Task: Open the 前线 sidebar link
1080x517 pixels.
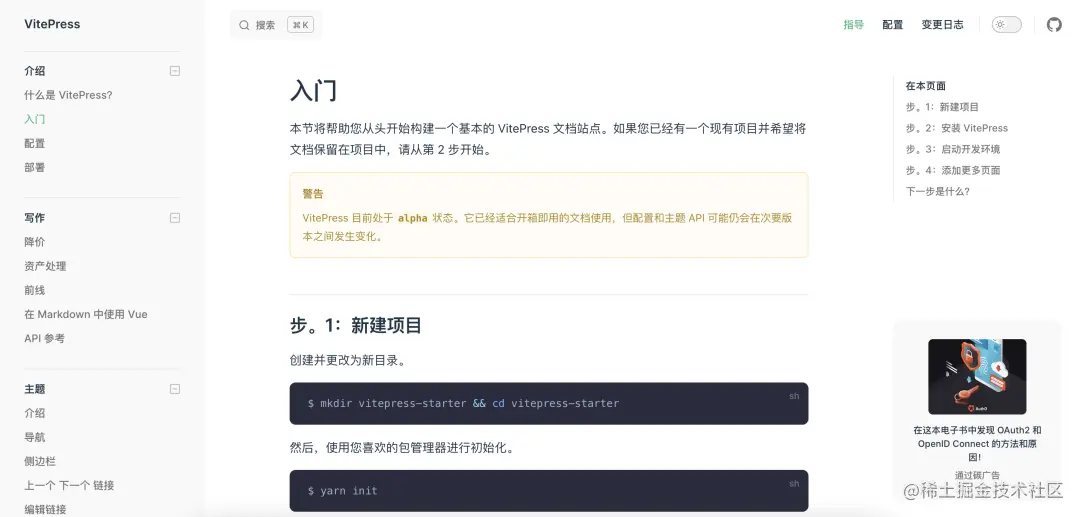Action: coord(34,290)
